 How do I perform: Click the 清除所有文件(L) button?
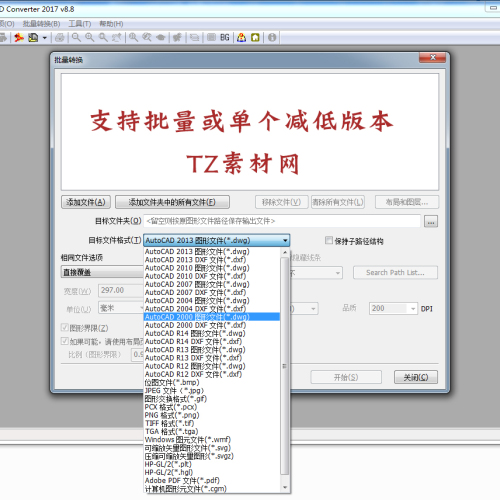pos(338,202)
